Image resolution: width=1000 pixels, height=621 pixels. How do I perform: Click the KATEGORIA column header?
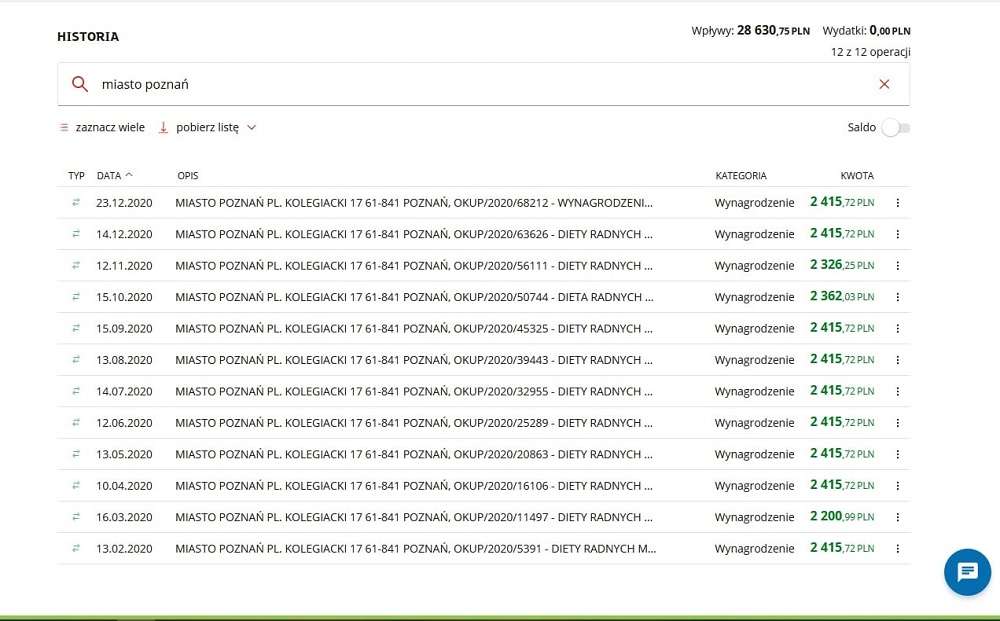[x=741, y=176]
